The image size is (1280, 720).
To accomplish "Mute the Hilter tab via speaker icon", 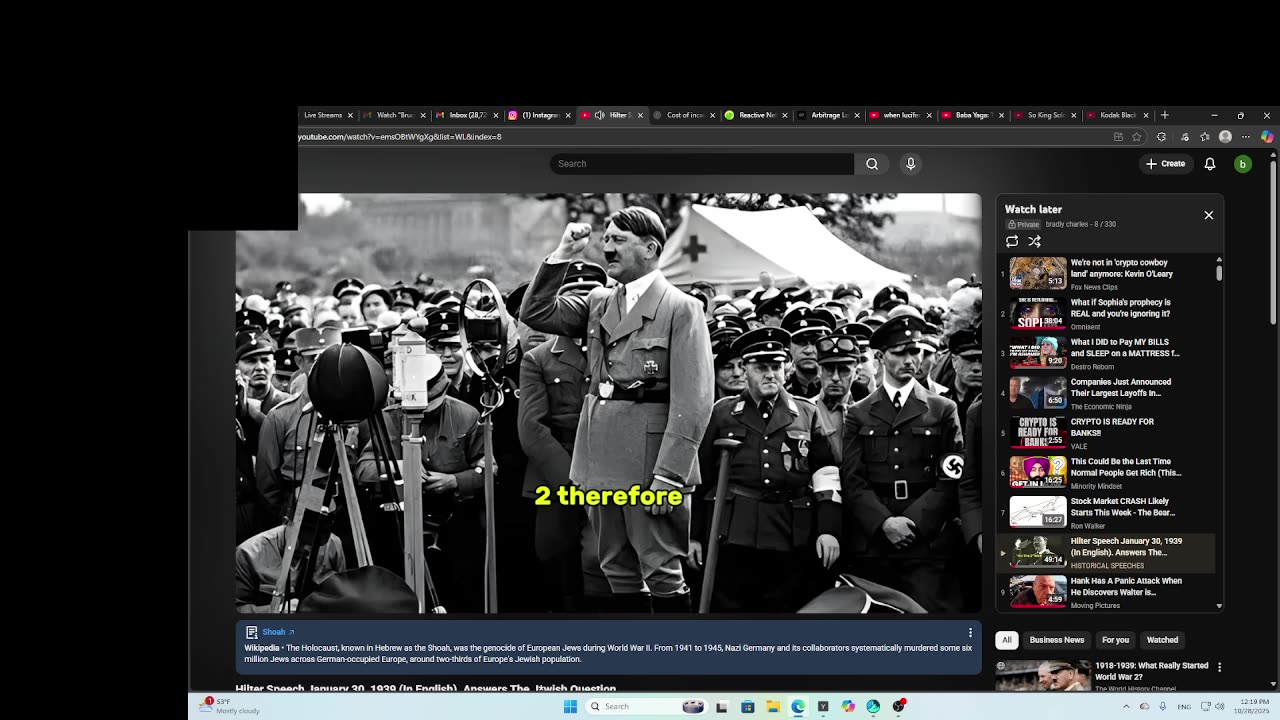I will click(599, 115).
